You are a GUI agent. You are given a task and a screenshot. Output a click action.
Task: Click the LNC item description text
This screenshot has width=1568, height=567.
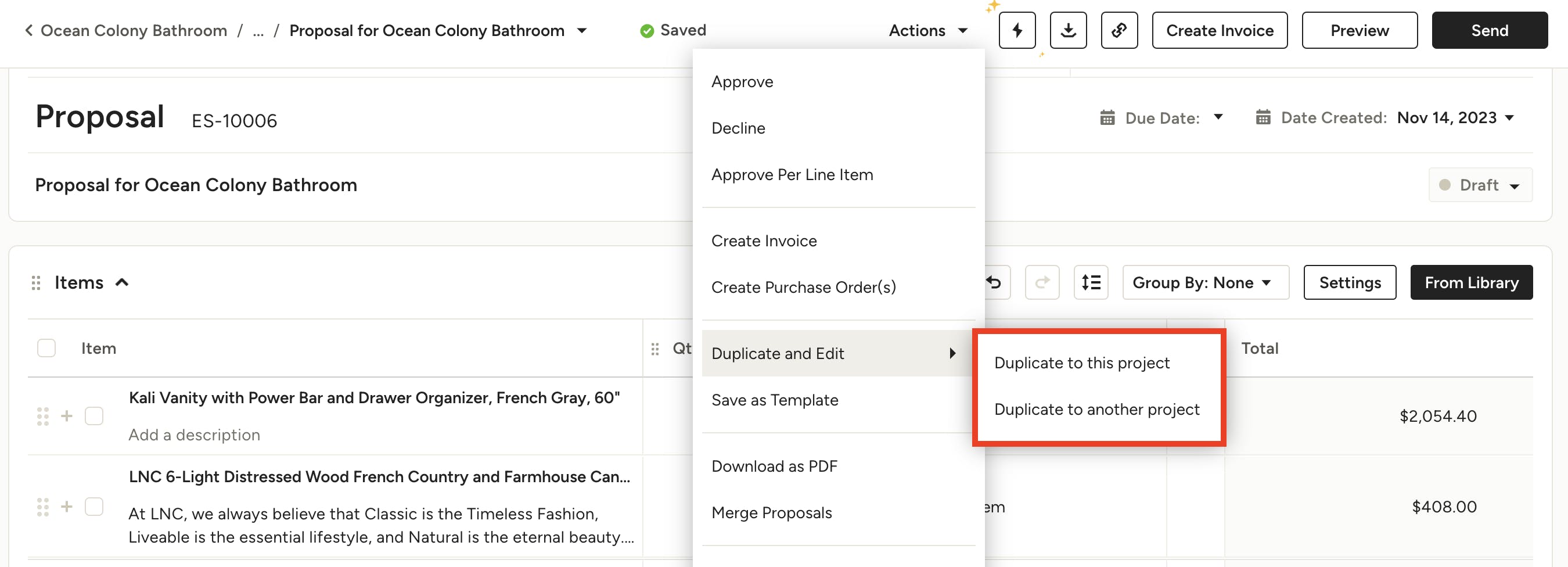(x=381, y=526)
